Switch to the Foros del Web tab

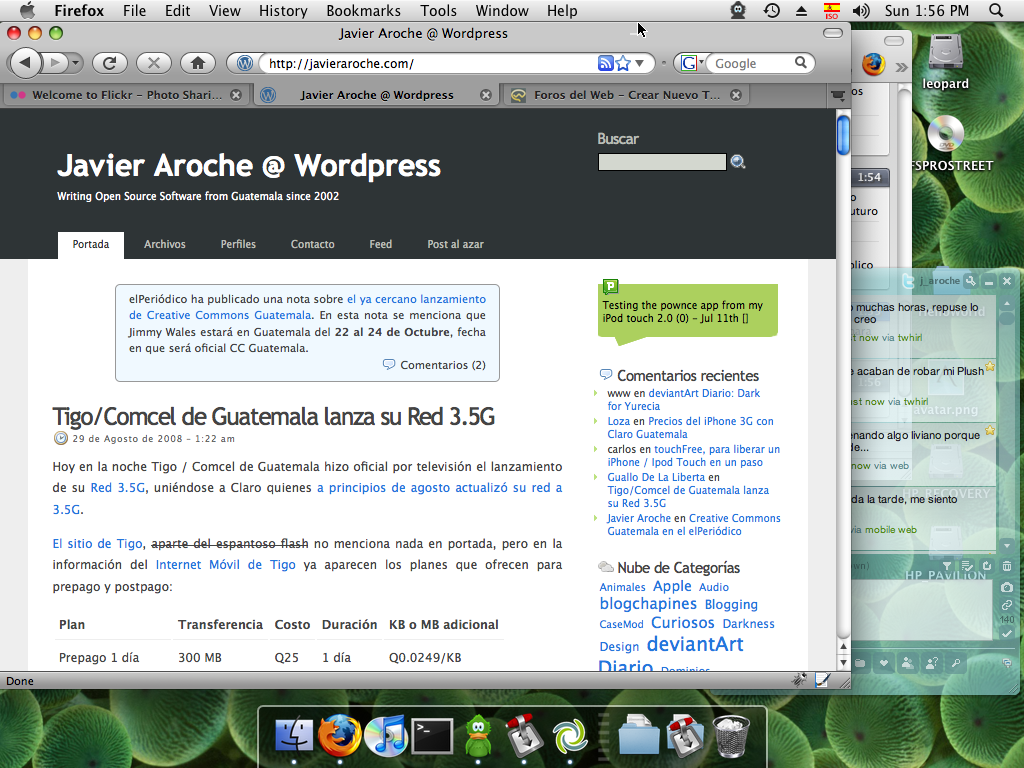coord(626,95)
